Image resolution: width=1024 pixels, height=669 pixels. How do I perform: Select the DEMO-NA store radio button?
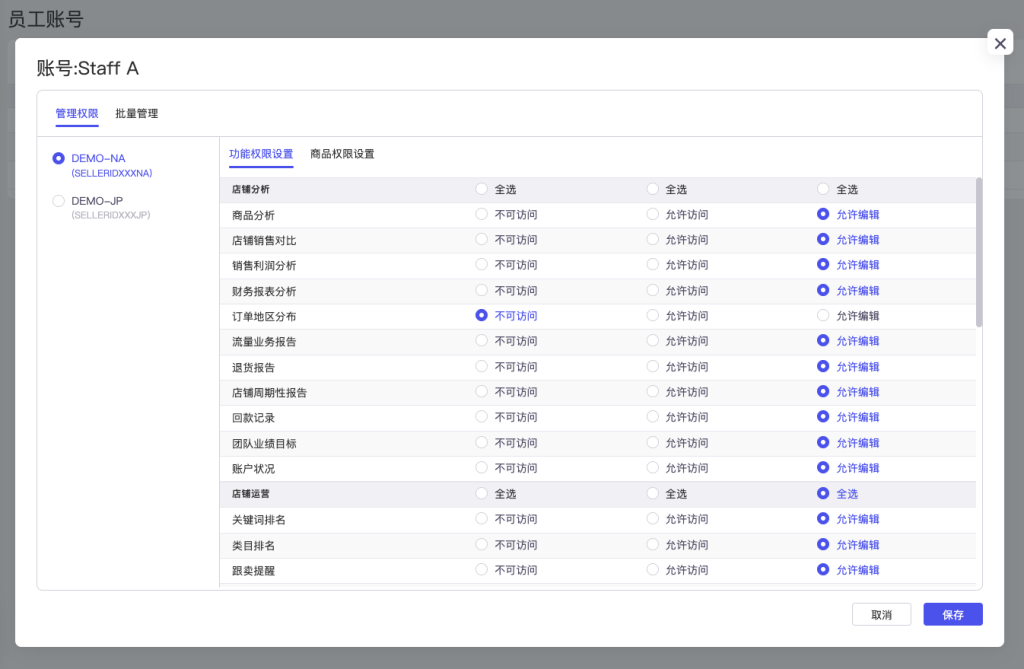pos(59,158)
